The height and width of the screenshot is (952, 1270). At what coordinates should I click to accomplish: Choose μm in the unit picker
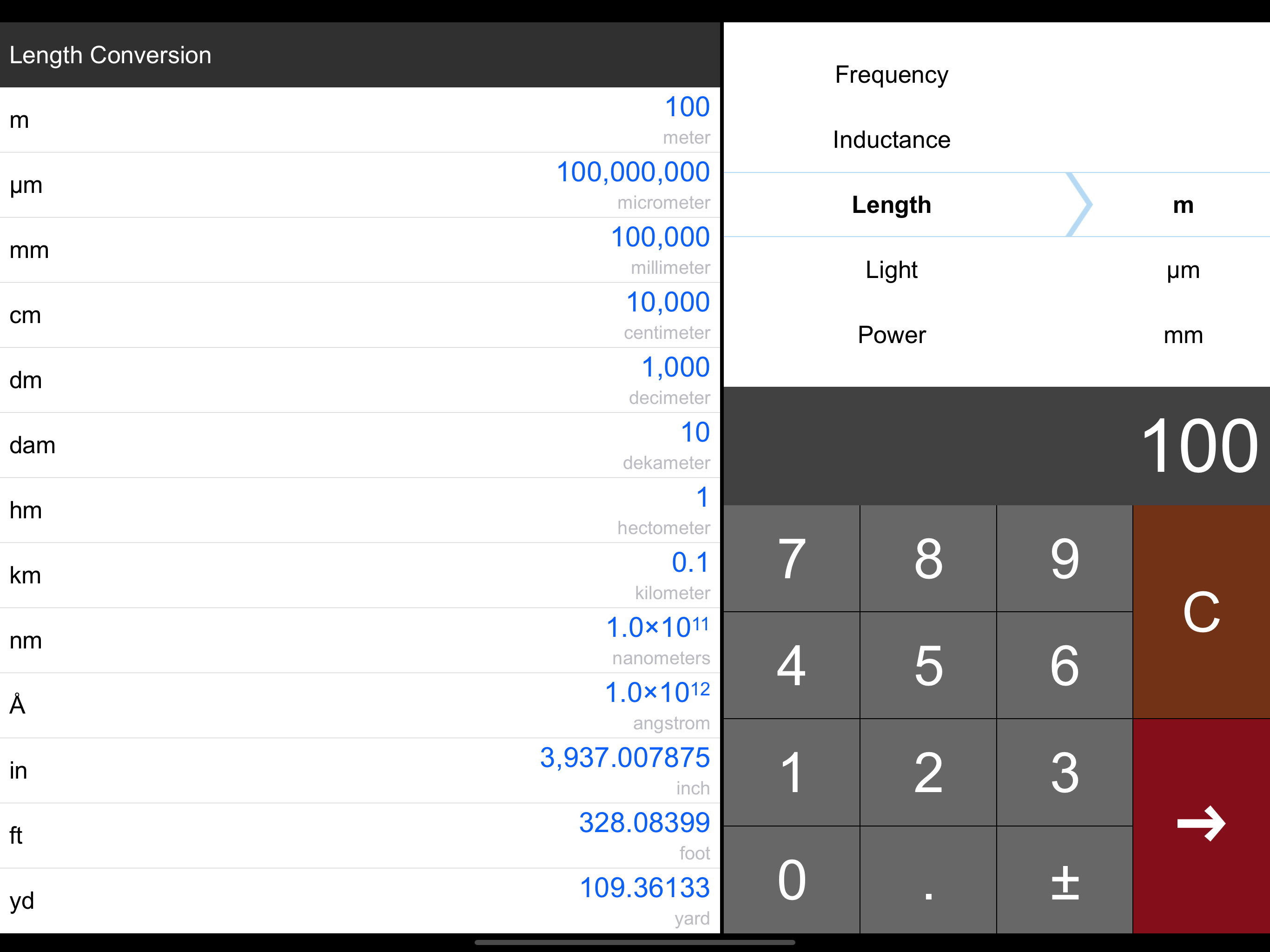coord(1183,270)
